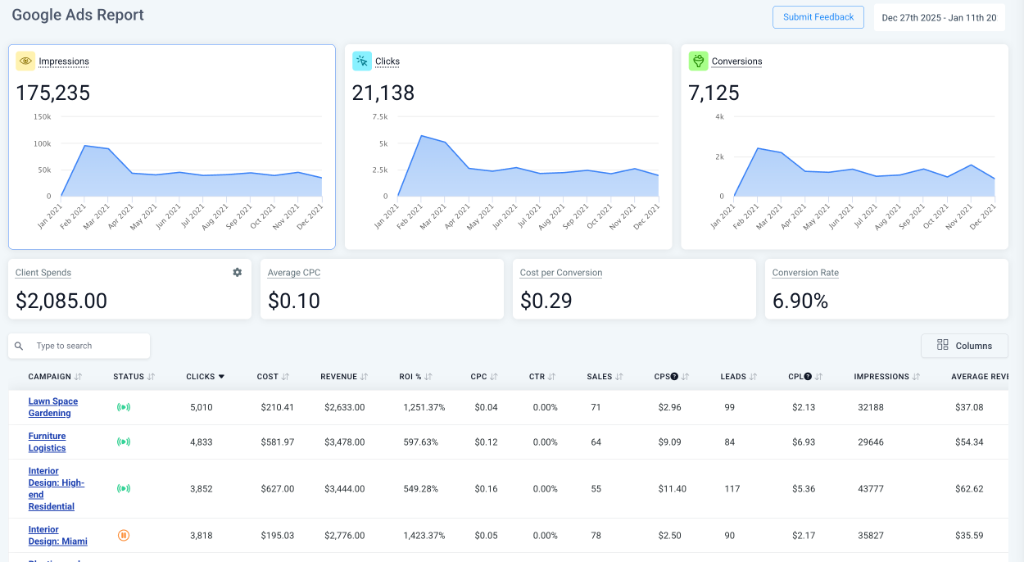Click the Google Ads Report heading
Image resolution: width=1024 pixels, height=562 pixels.
(78, 15)
